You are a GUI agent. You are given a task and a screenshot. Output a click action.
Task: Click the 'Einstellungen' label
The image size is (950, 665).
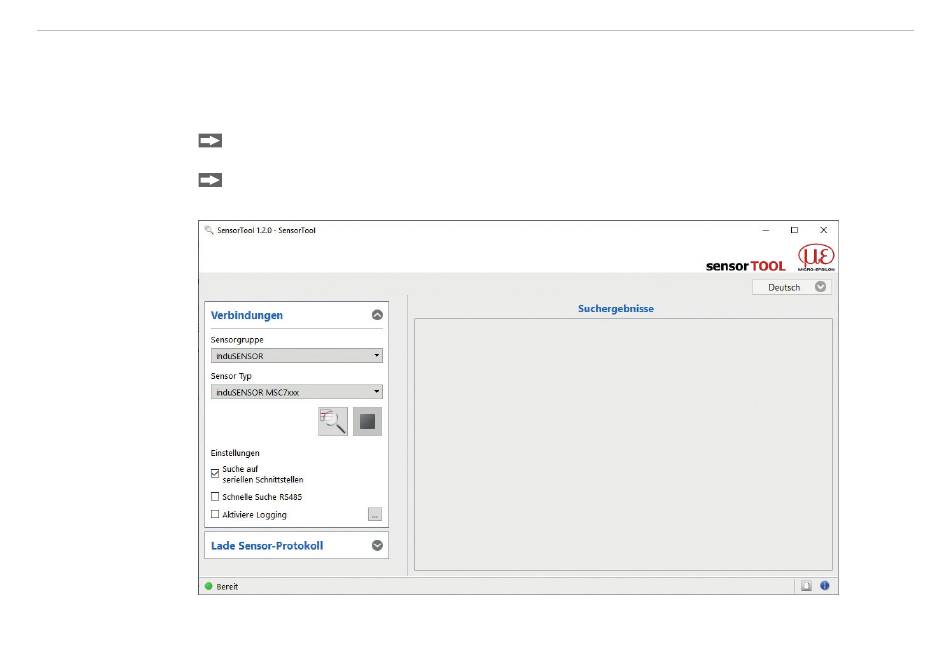(x=235, y=453)
